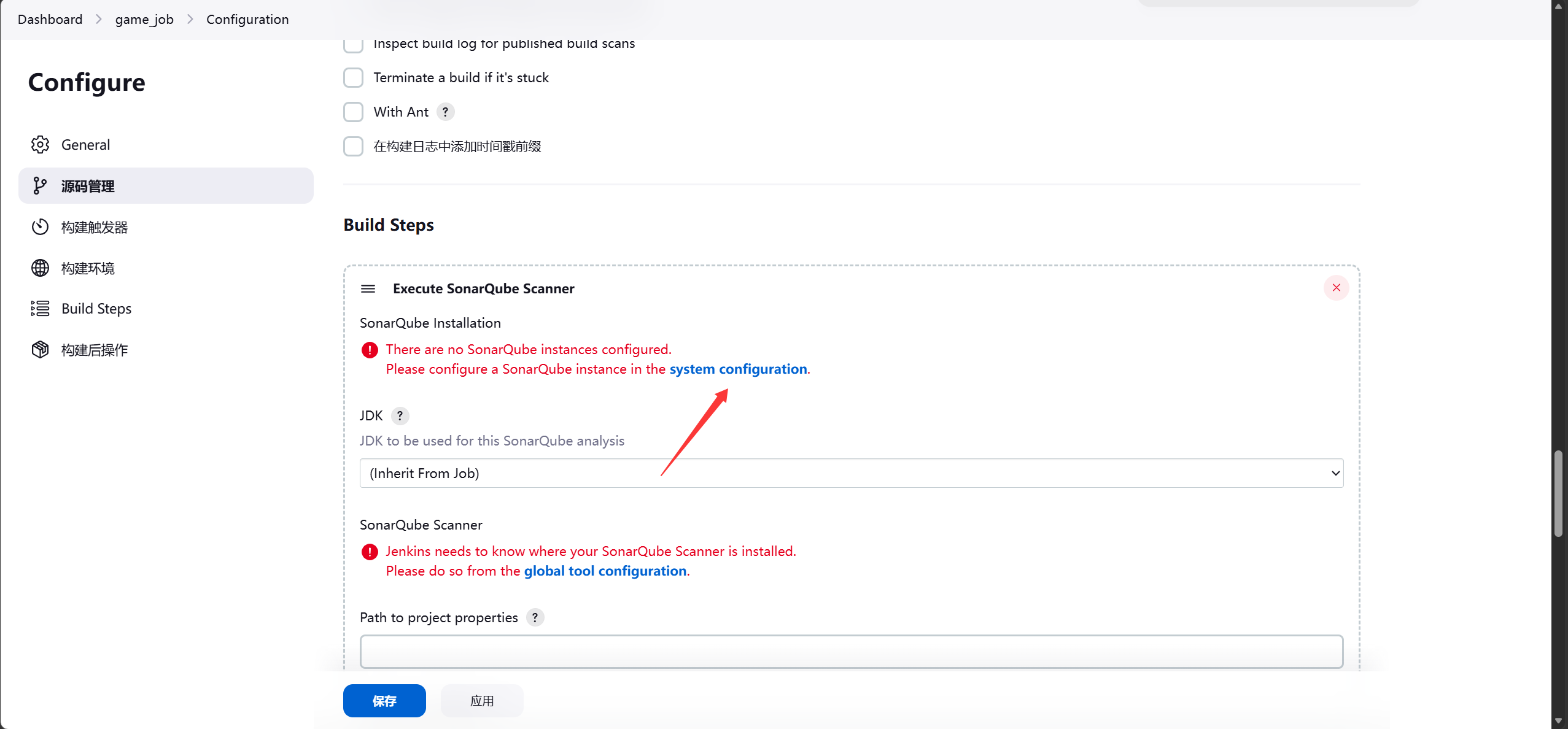Open the system configuration link
The image size is (1568, 729).
(x=738, y=369)
